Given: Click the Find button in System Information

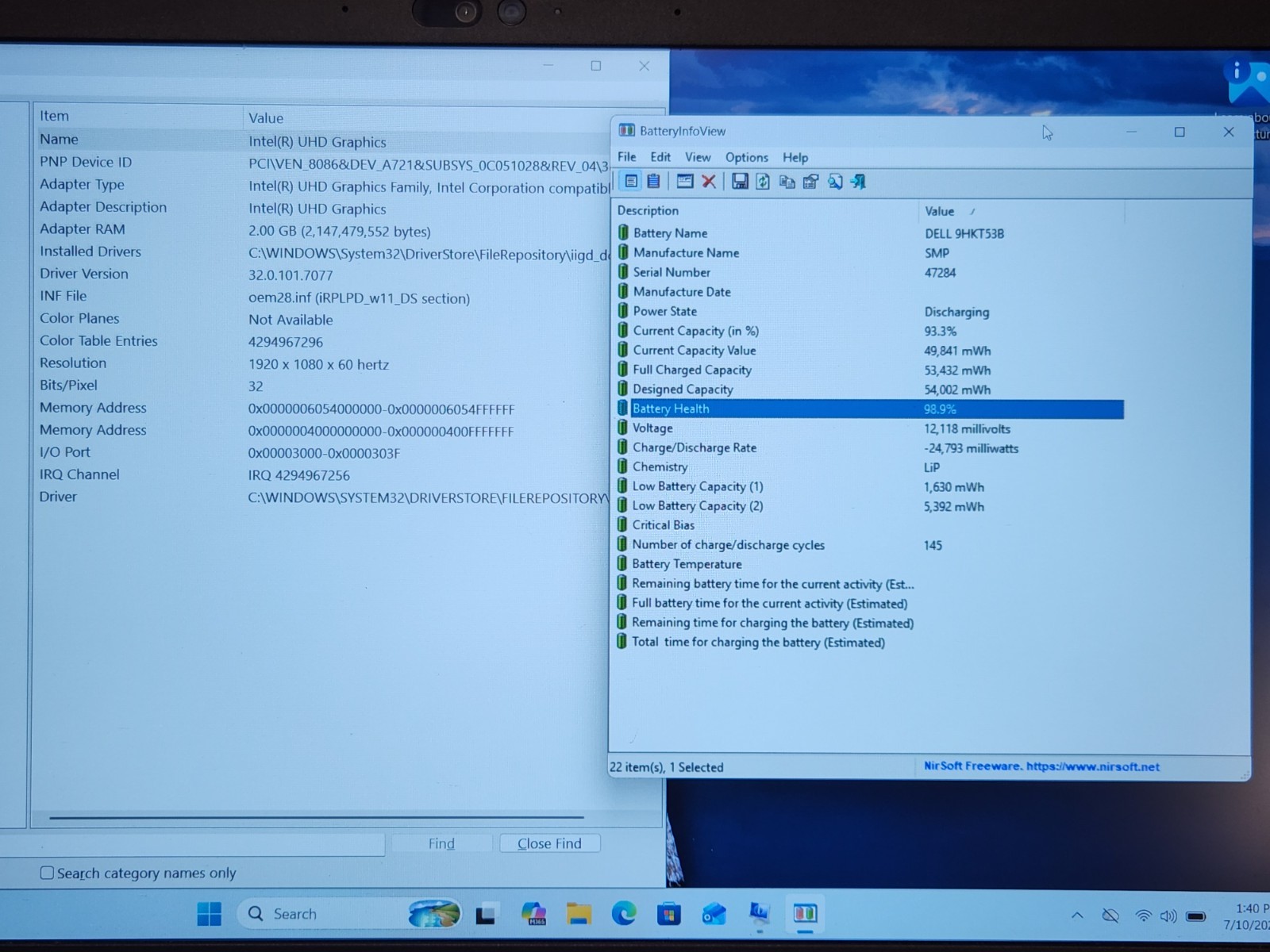Looking at the screenshot, I should tap(441, 843).
